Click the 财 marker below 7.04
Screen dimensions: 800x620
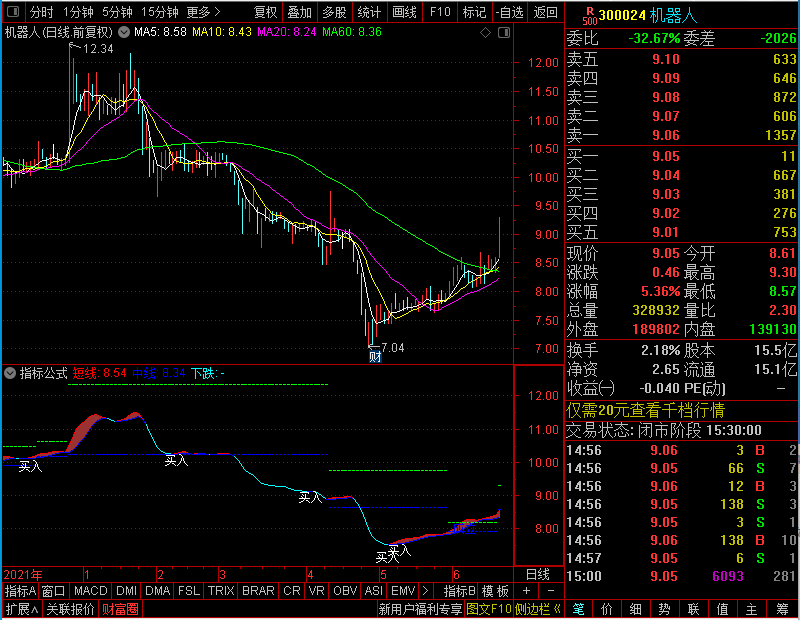pyautogui.click(x=375, y=357)
